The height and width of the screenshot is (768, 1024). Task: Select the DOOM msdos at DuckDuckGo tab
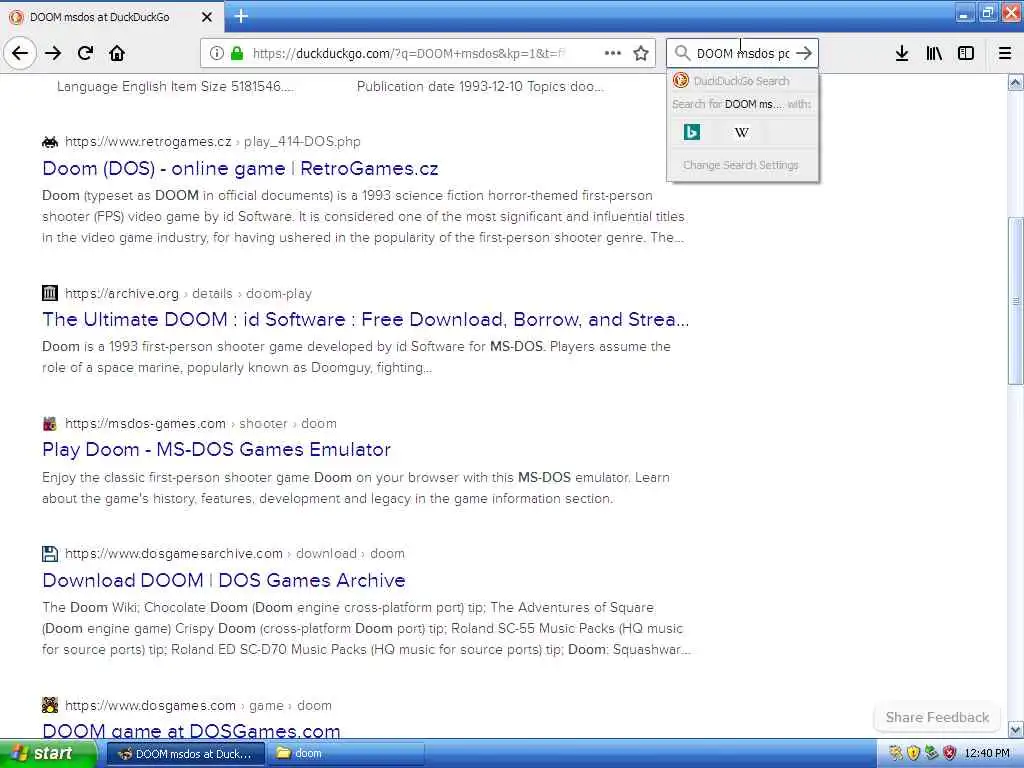tap(111, 17)
